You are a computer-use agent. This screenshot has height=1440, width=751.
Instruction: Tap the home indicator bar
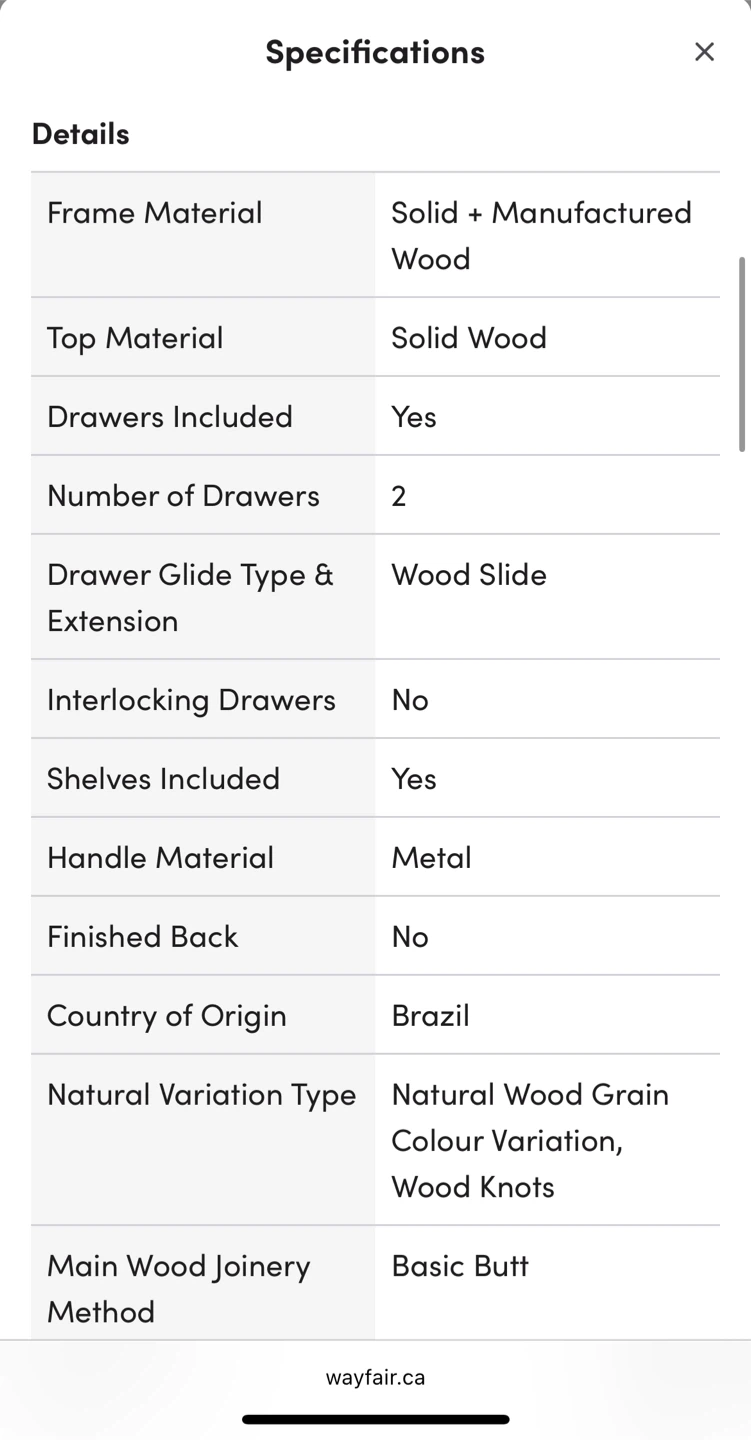375,1419
